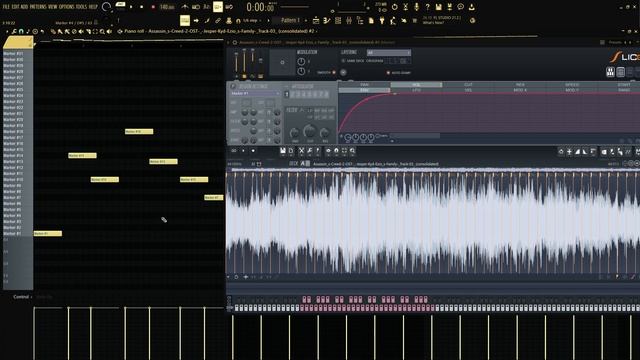The height and width of the screenshot is (360, 640).
Task: Click the brush icon in the main toolbar
Action: point(207,20)
